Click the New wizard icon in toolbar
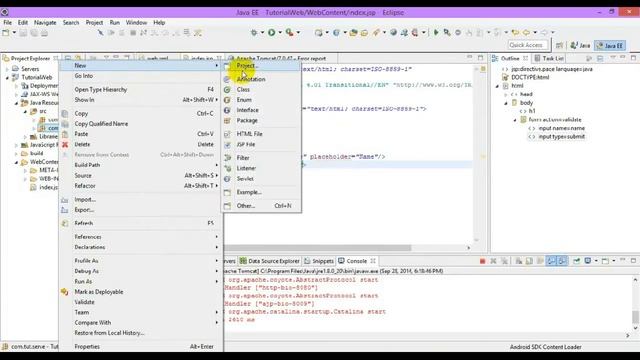Image resolution: width=640 pixels, height=360 pixels. pos(6,33)
